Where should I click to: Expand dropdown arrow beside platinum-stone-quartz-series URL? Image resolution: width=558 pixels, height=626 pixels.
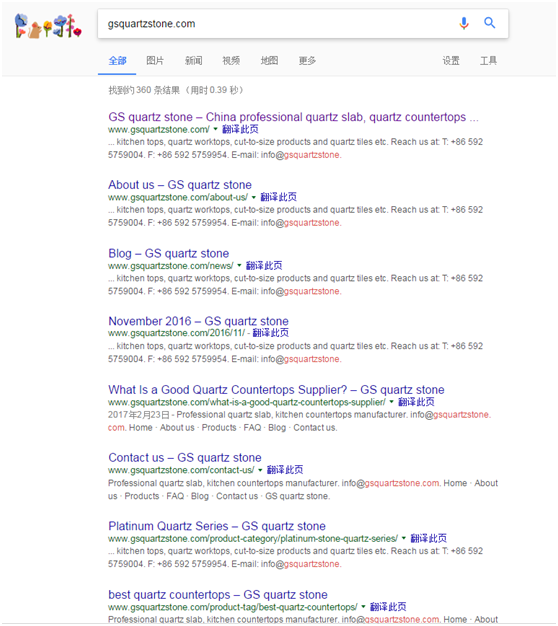[x=404, y=538]
